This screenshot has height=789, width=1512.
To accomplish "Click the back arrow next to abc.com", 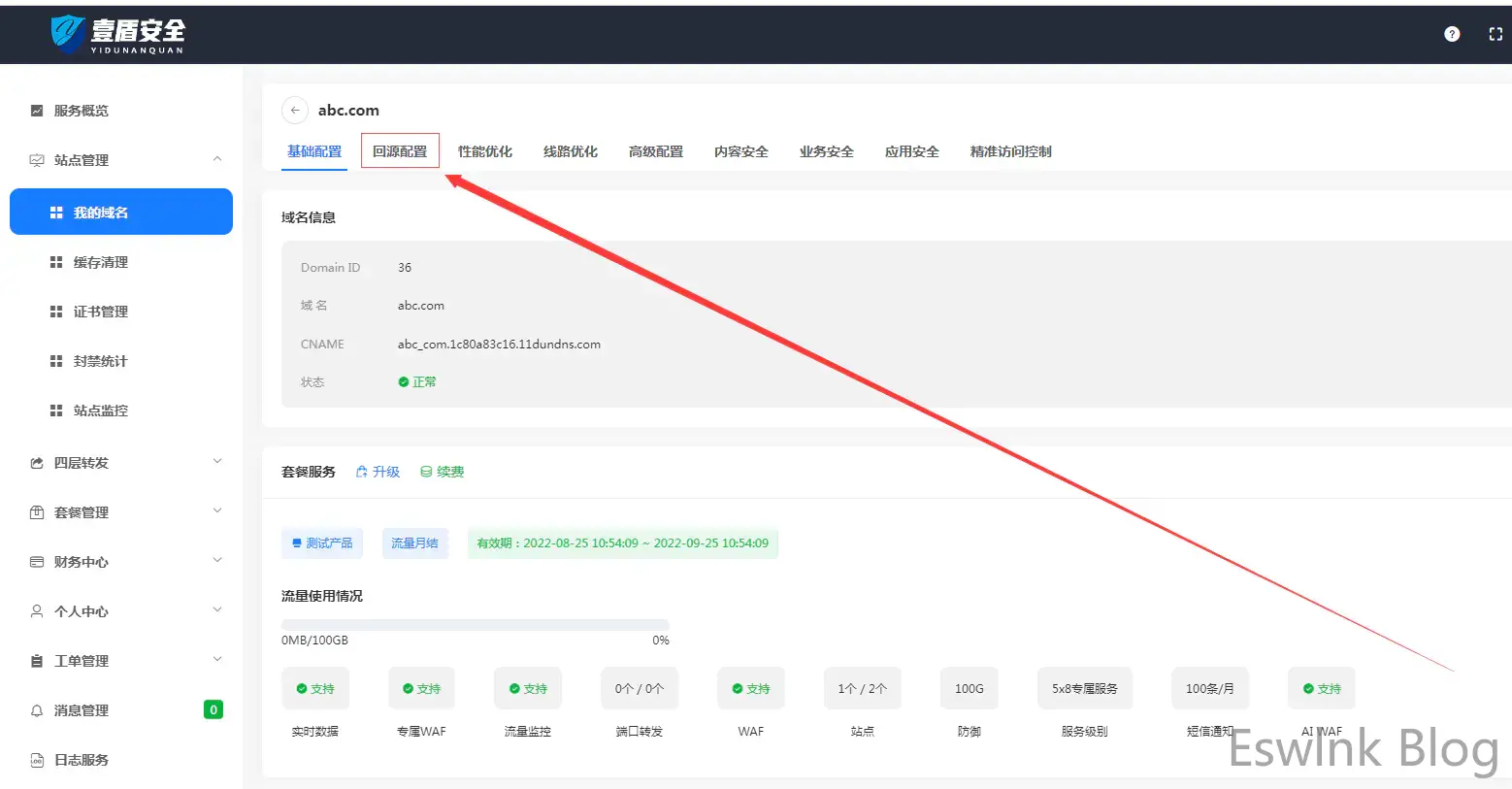I will [295, 111].
